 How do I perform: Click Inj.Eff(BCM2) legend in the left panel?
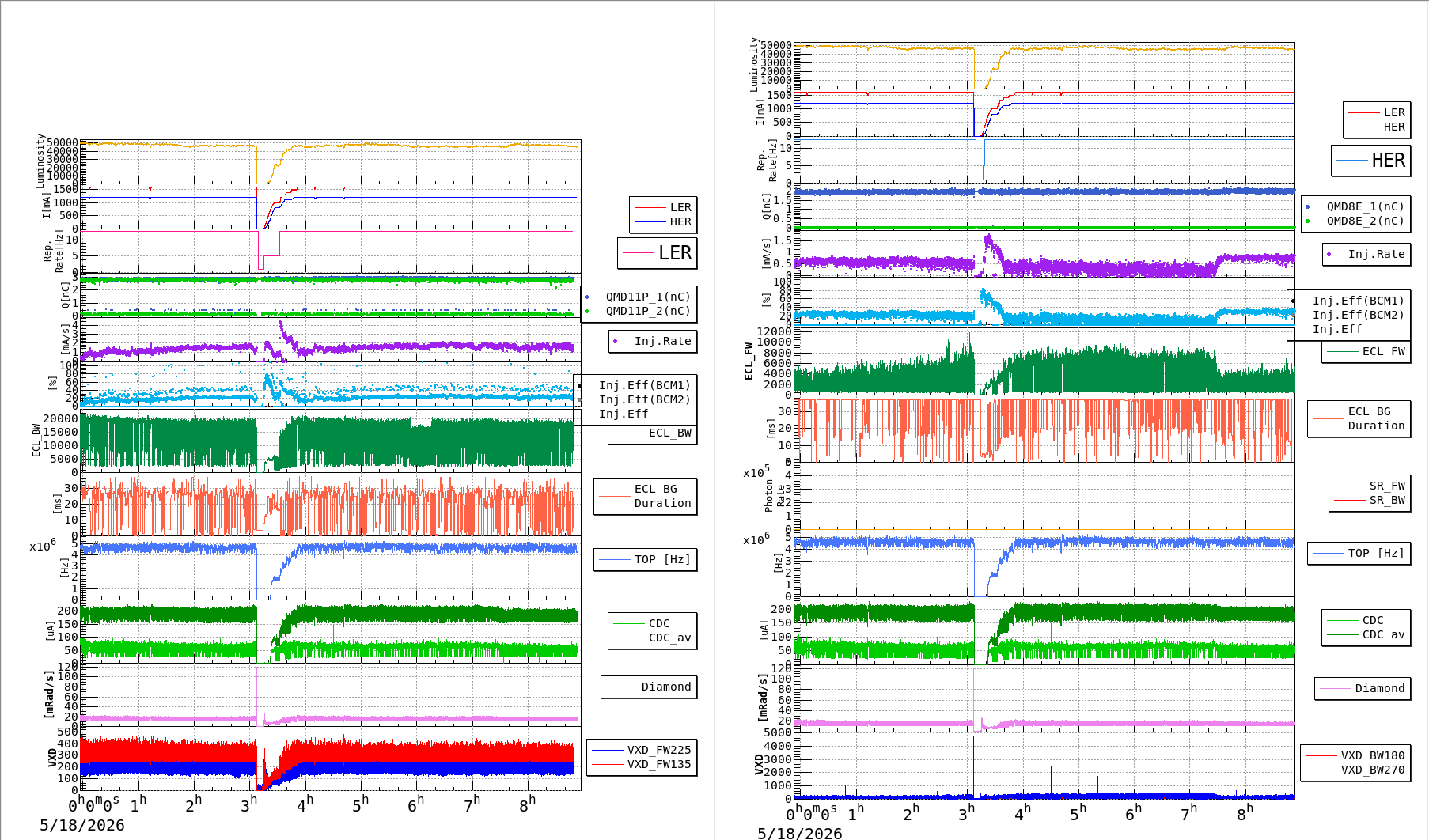point(644,399)
